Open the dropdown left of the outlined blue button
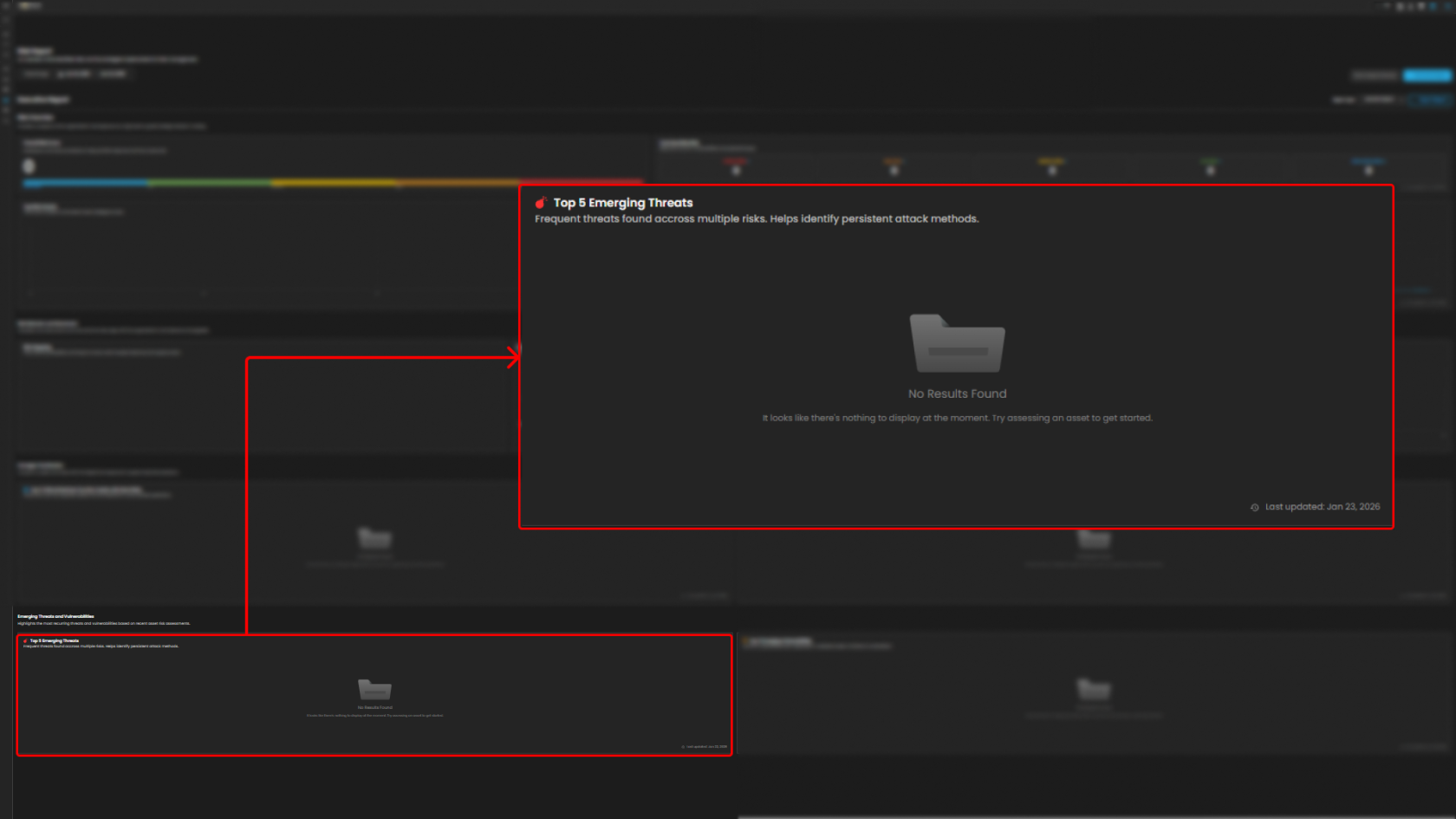 point(1379,100)
